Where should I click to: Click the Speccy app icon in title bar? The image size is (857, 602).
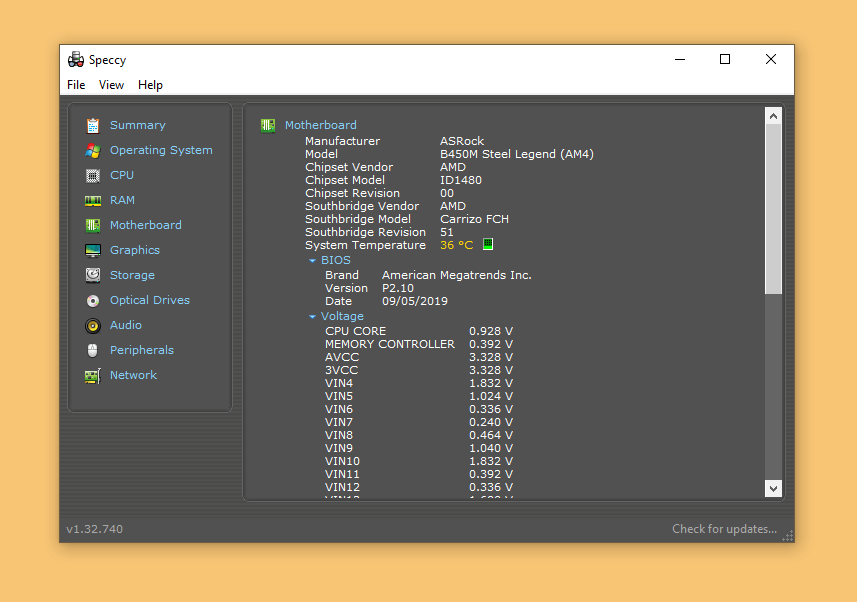click(x=75, y=60)
